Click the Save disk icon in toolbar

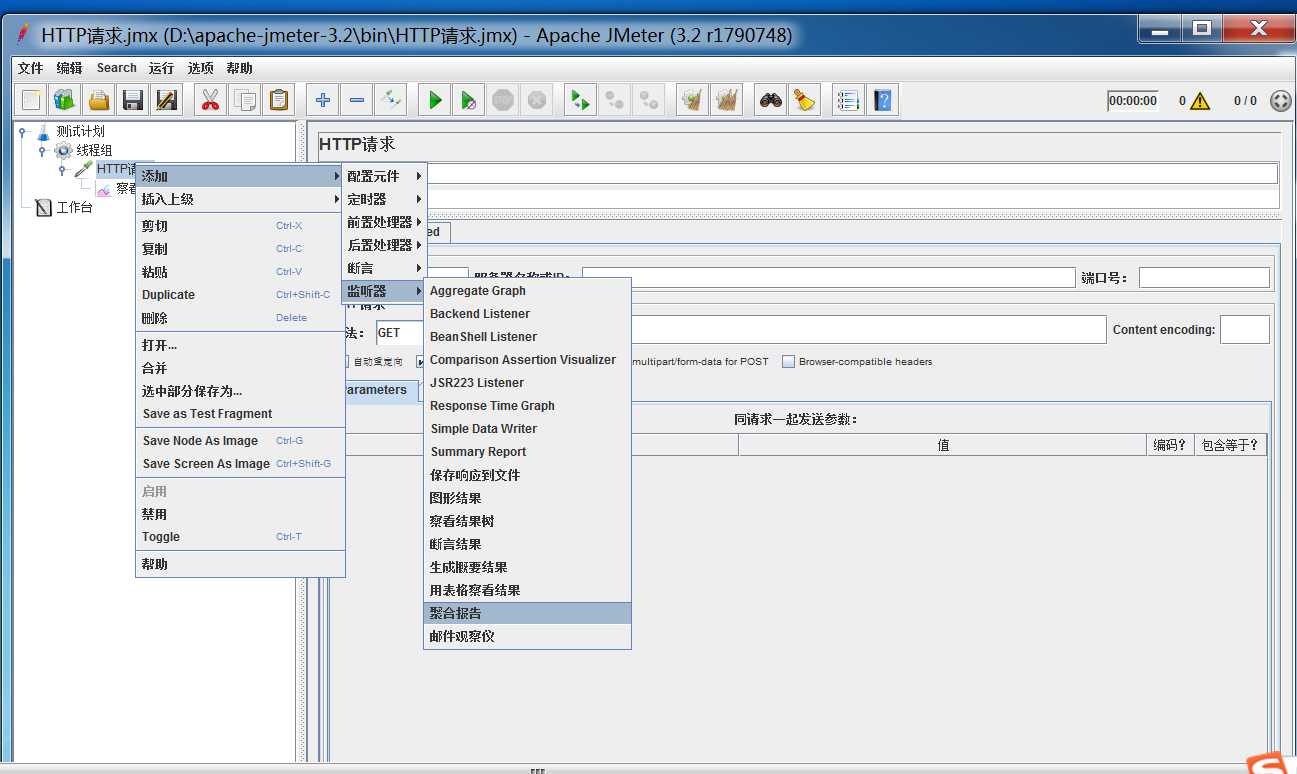(x=132, y=100)
